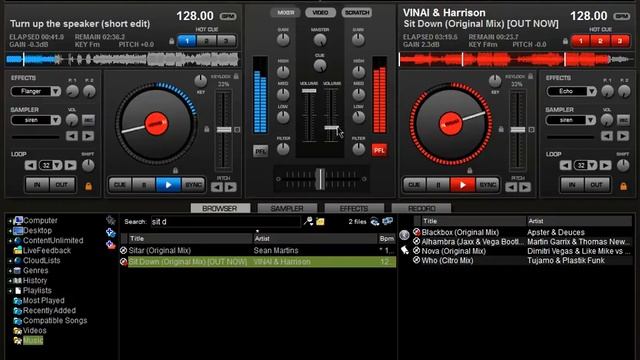Hit CUE on the left deck
This screenshot has width=640, height=360.
120,185
